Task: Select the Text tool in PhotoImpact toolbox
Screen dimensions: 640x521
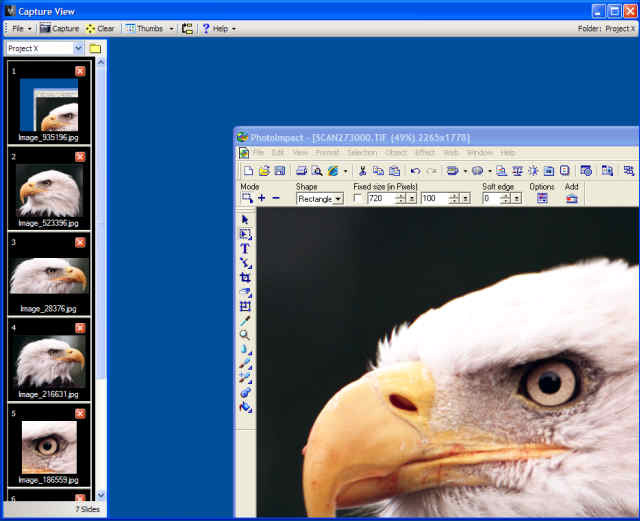Action: click(245, 249)
